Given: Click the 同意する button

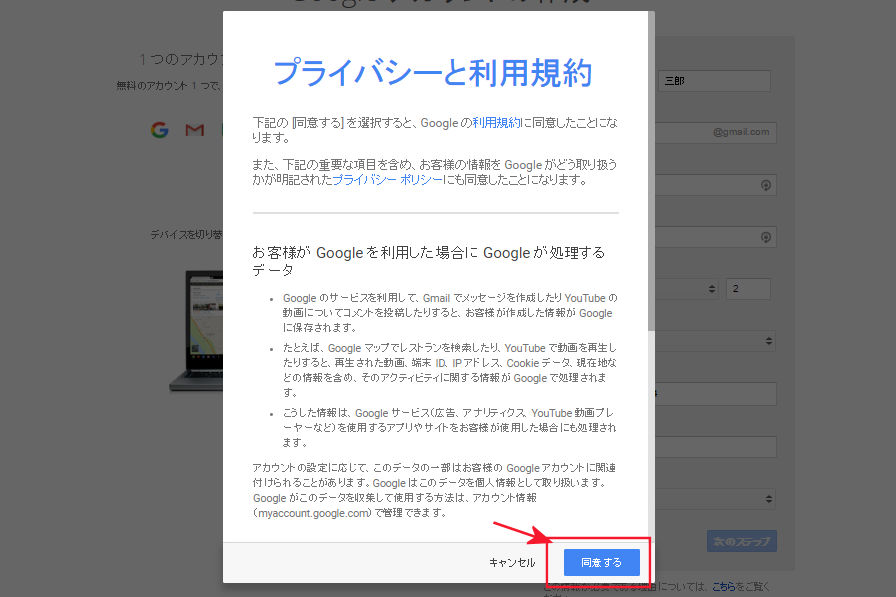Looking at the screenshot, I should pyautogui.click(x=601, y=563).
